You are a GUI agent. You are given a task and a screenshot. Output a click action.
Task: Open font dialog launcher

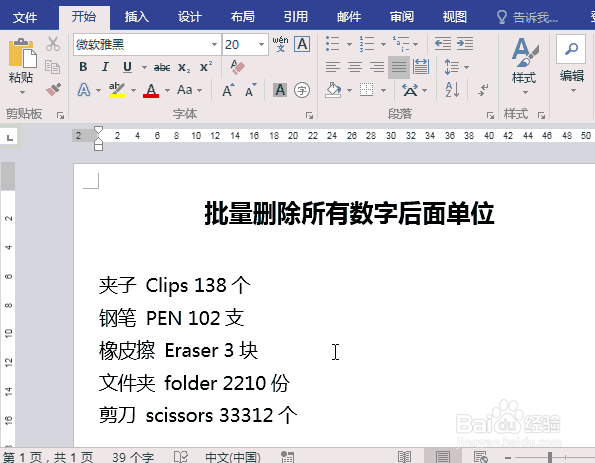(309, 115)
